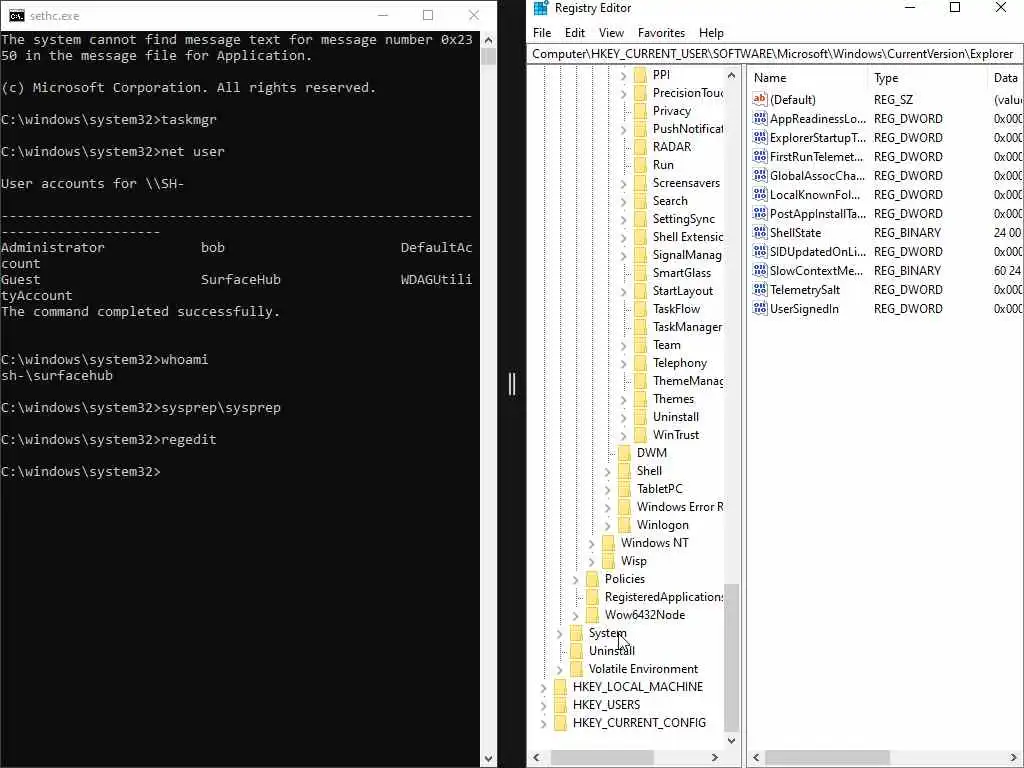Expand the Windows NT key

click(592, 543)
